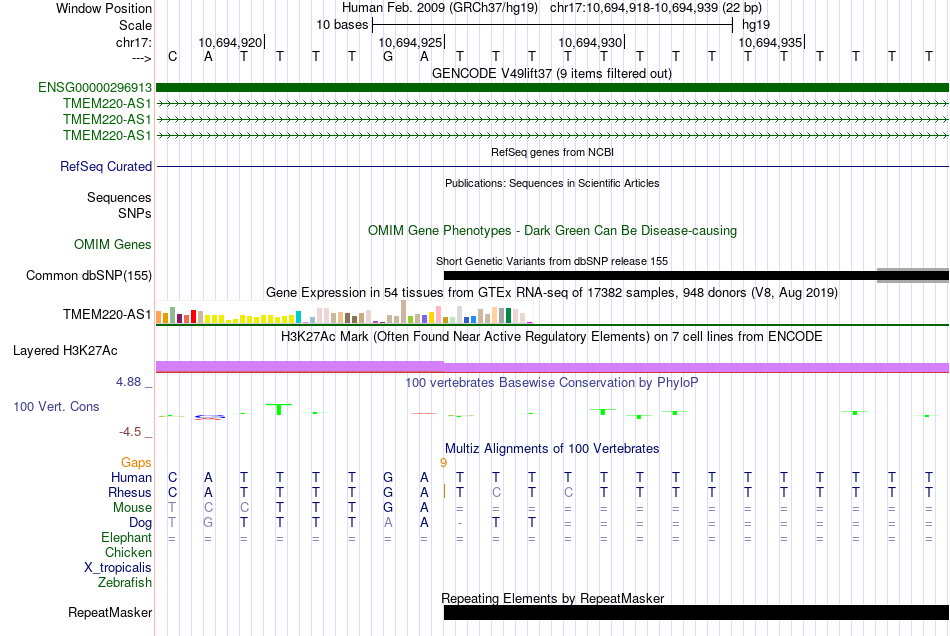Click Human Feb. 2009 (GRCh37/hg19) assembly title
The image size is (950, 636).
click(440, 8)
